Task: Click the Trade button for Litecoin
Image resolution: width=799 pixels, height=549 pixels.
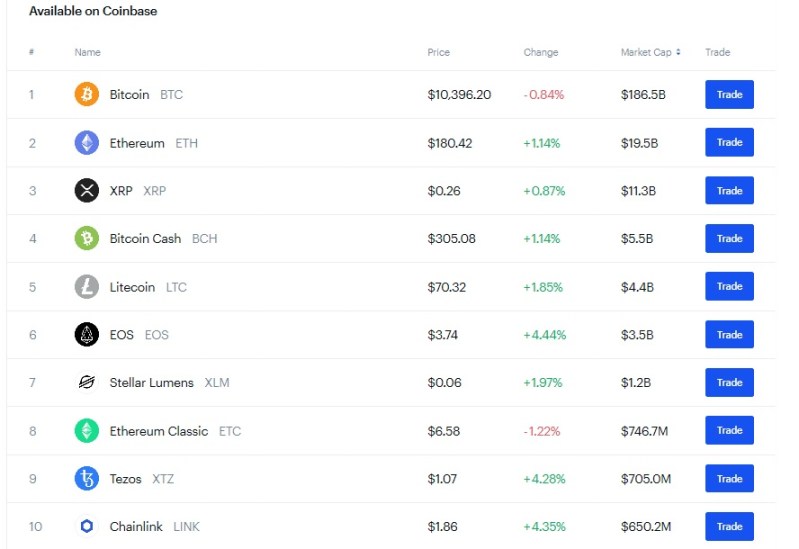Action: (729, 286)
